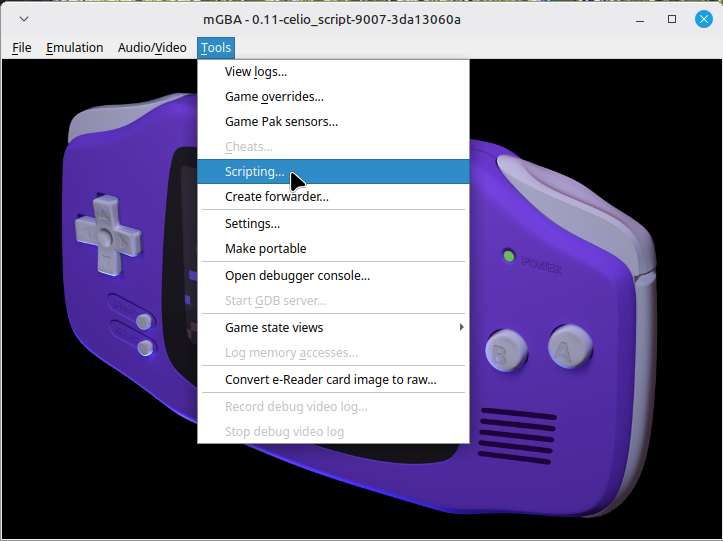The width and height of the screenshot is (723, 541).
Task: Launch the Scripting... window
Action: coord(333,172)
